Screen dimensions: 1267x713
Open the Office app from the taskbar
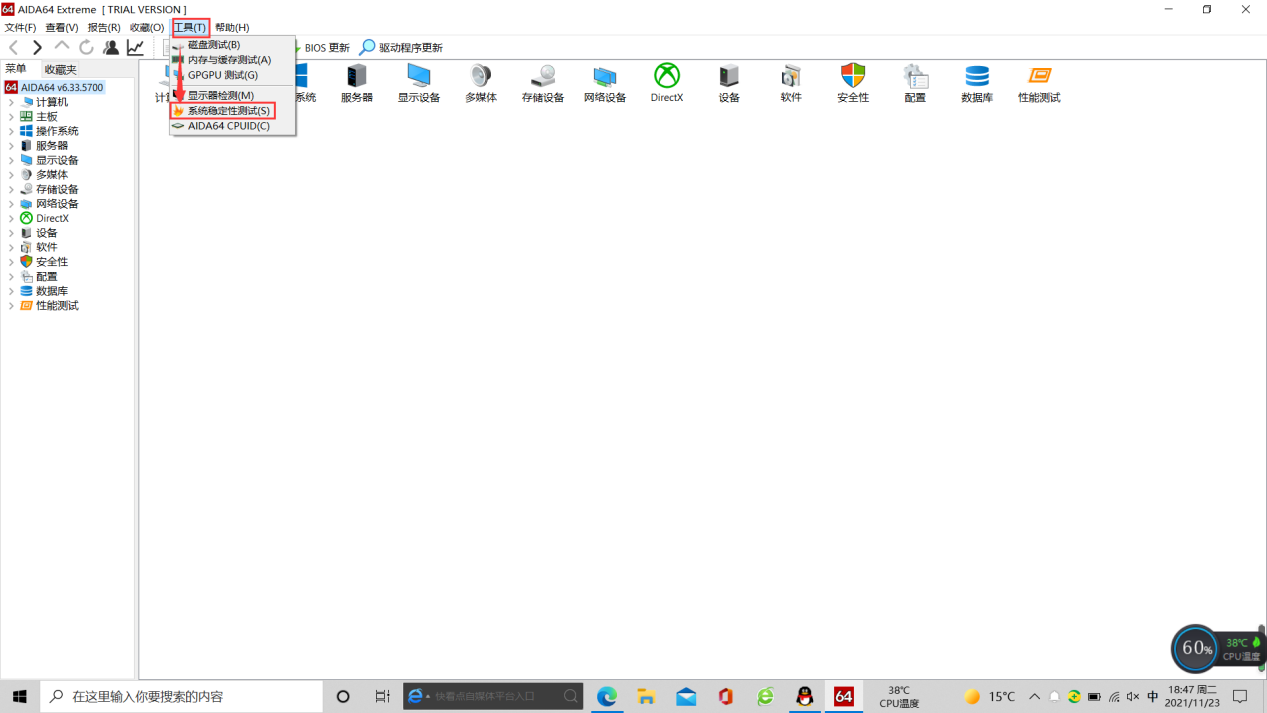click(726, 696)
